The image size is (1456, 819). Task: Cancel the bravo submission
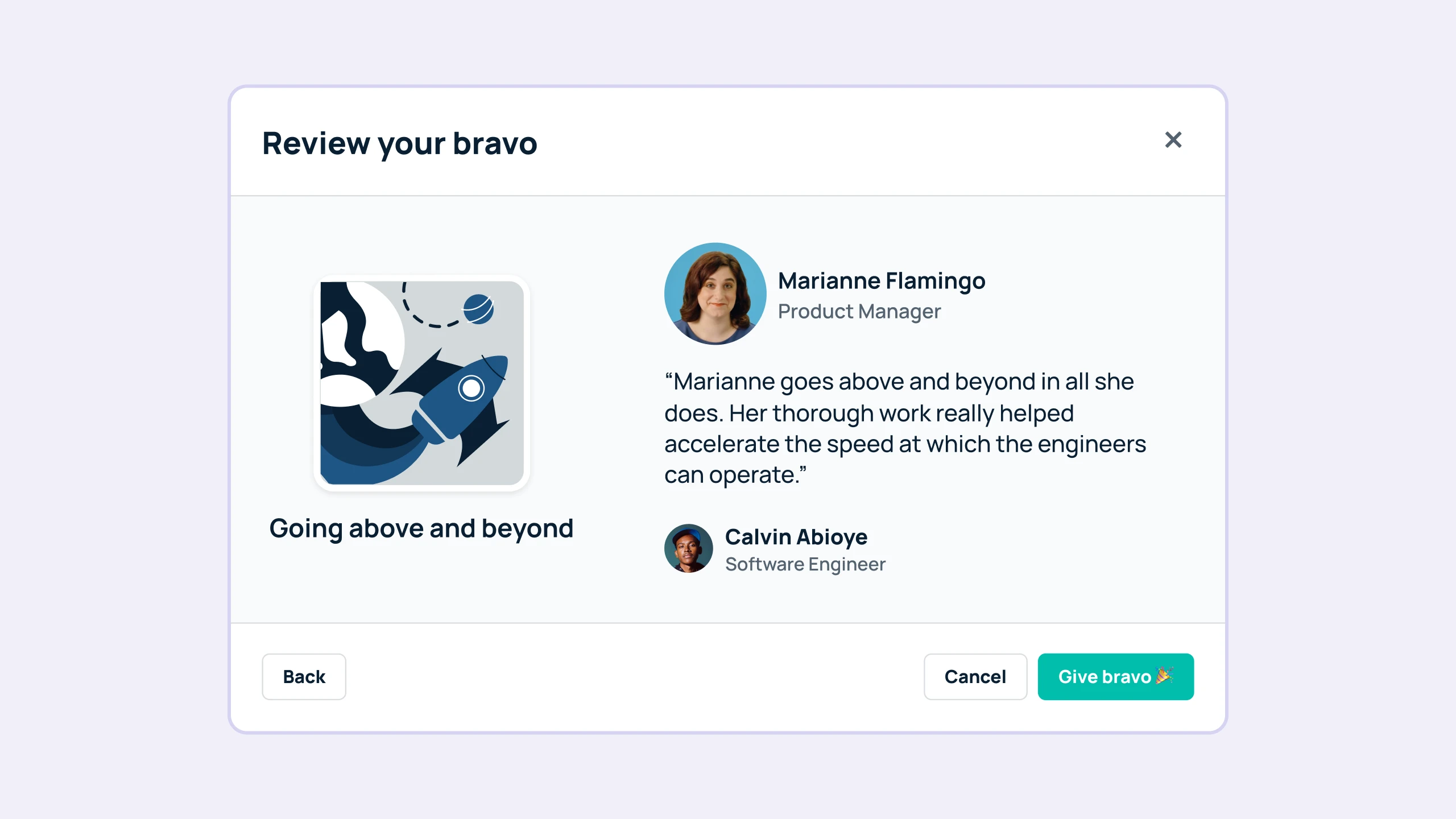975,677
